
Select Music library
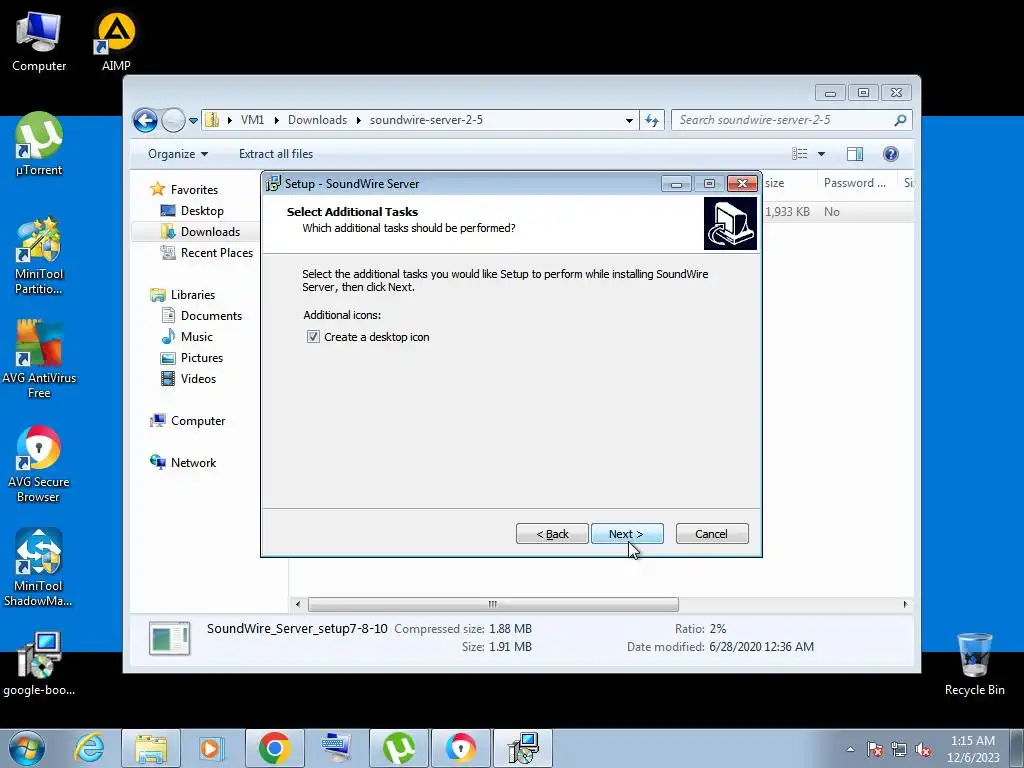197,337
